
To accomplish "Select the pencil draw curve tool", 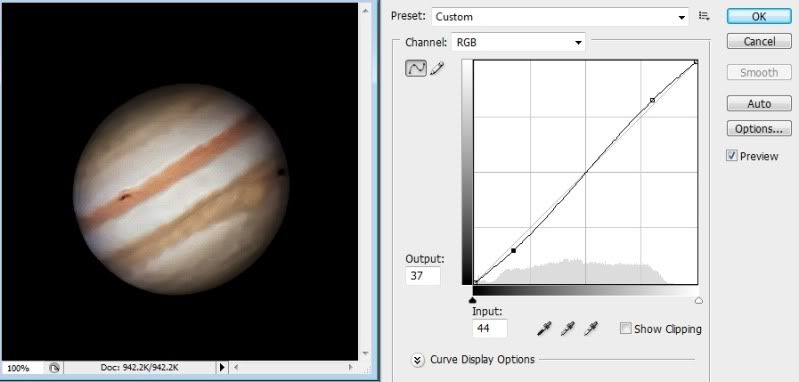I will pos(437,68).
